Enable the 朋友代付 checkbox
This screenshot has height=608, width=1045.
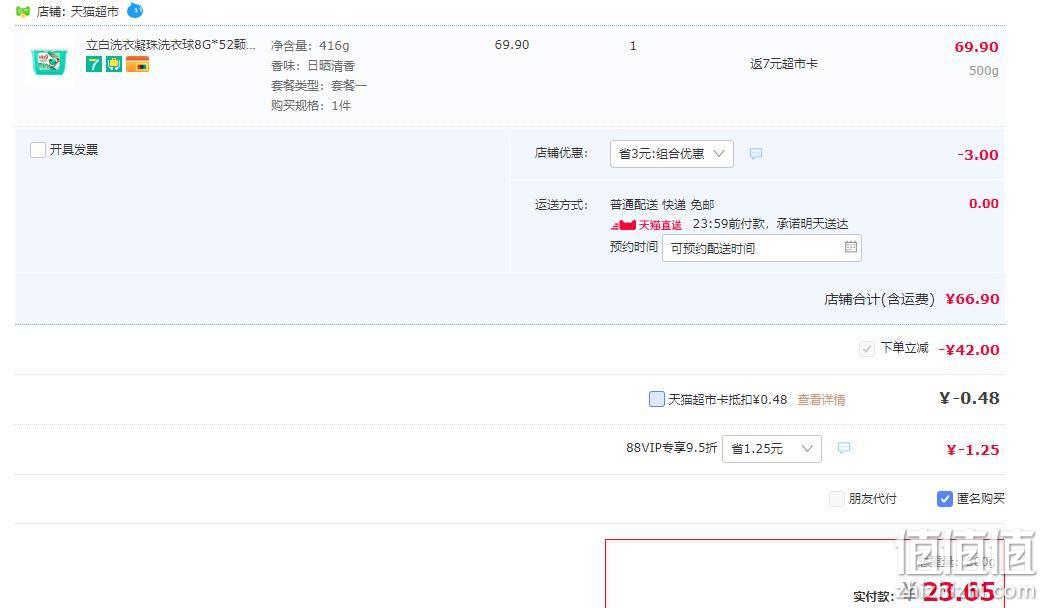click(x=836, y=499)
